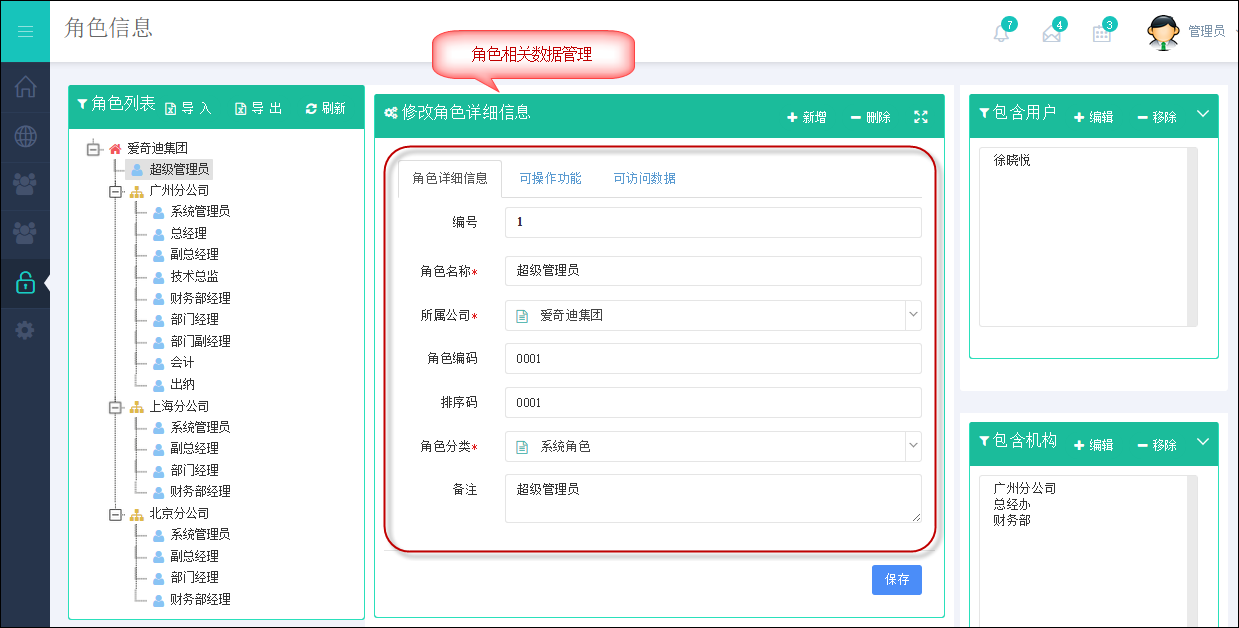
Task: Click 移除 in 包含用户 panel
Action: 1157,117
